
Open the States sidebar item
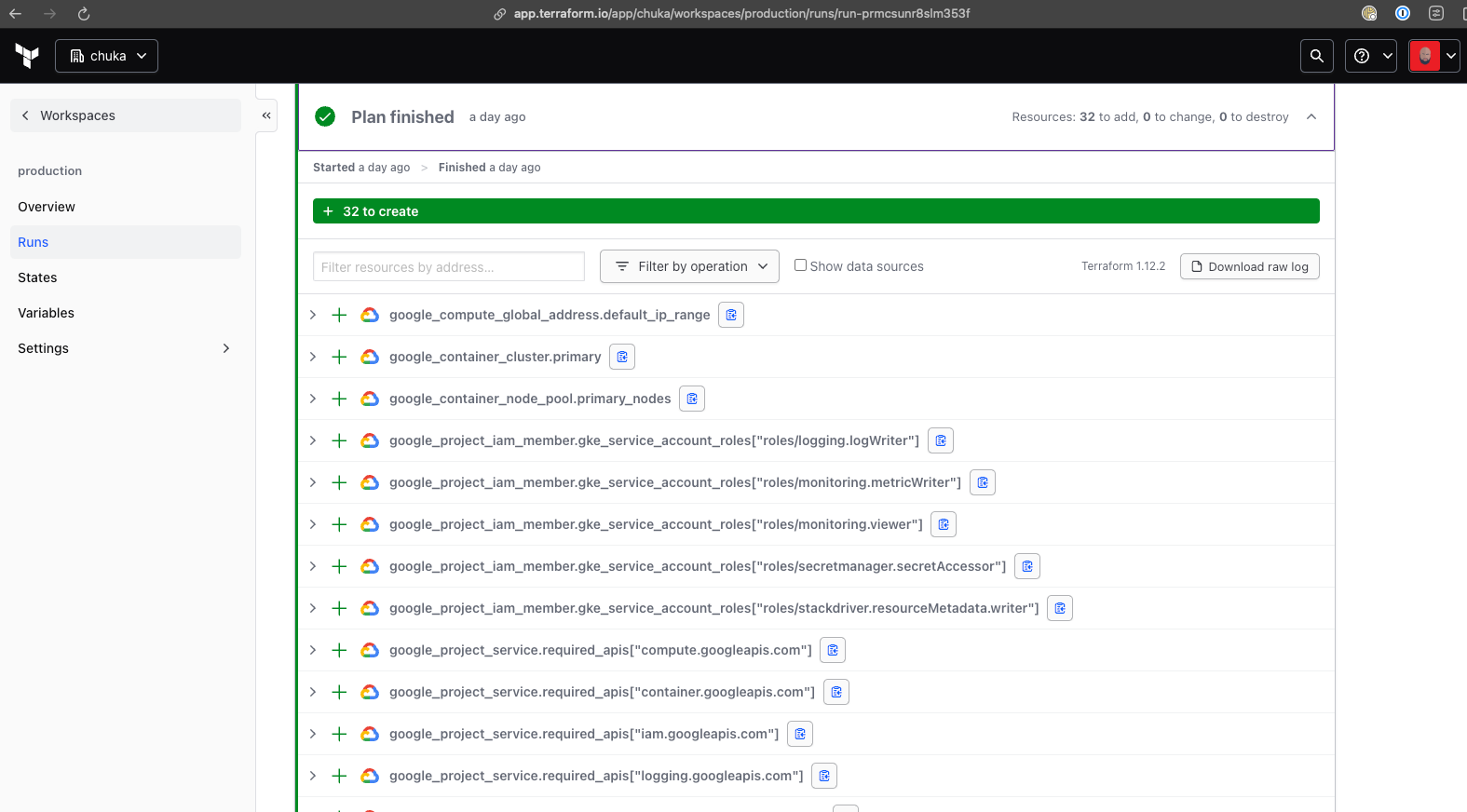(126, 277)
